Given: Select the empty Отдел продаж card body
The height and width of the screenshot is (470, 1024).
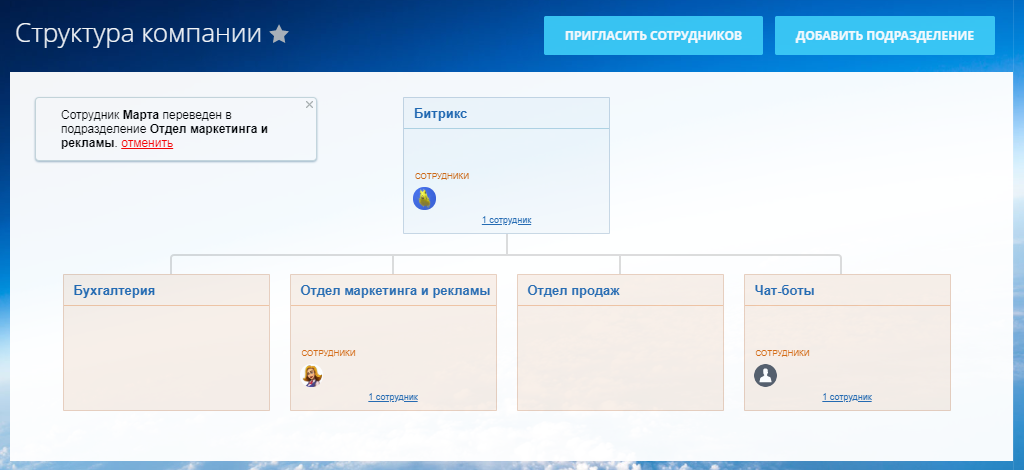Looking at the screenshot, I should tap(620, 358).
